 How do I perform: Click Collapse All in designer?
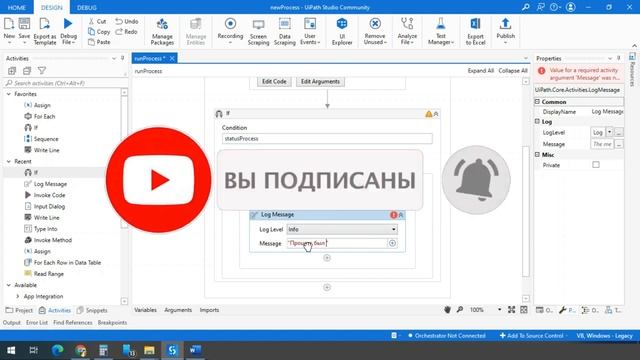(x=513, y=71)
